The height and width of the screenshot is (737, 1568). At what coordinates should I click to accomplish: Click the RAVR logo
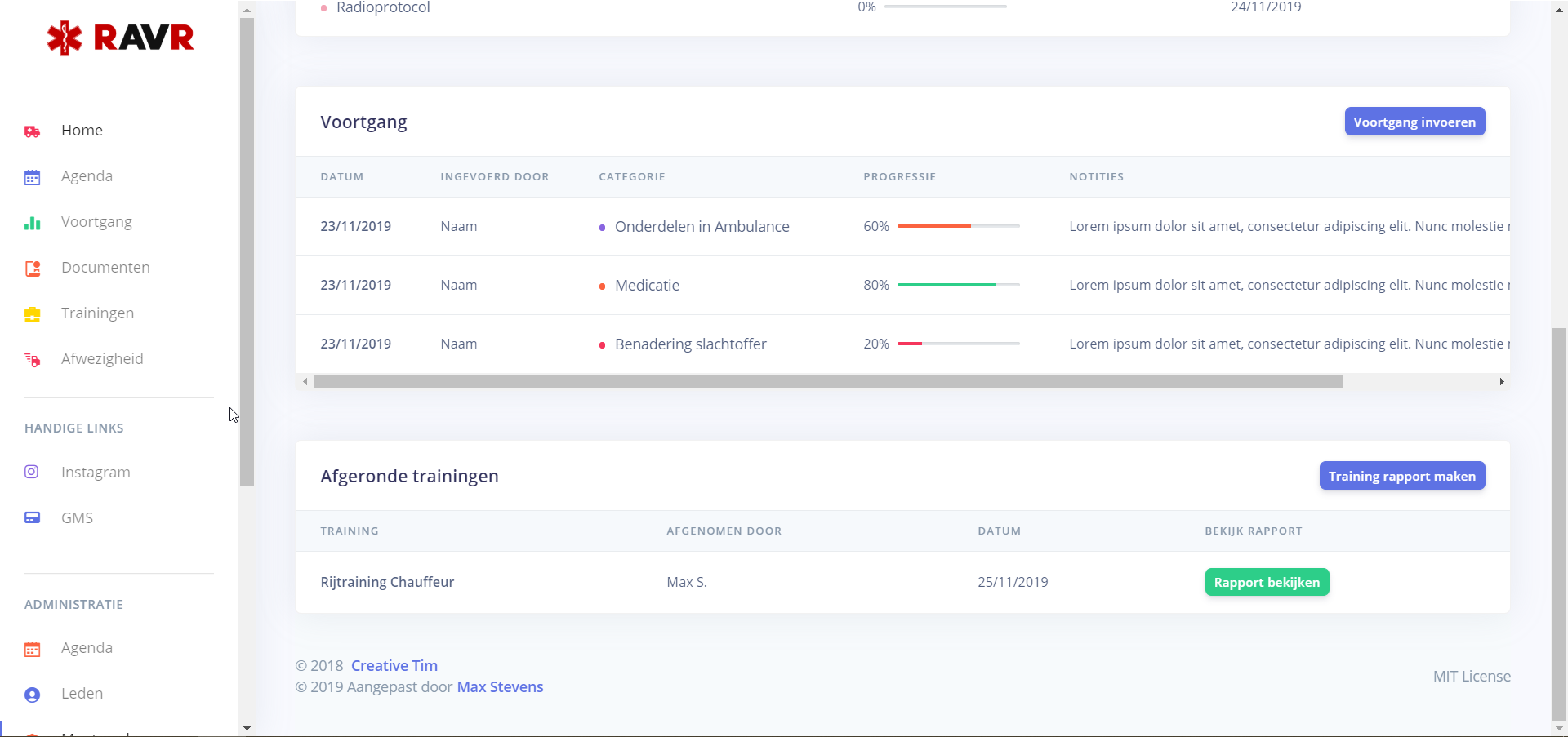(120, 38)
